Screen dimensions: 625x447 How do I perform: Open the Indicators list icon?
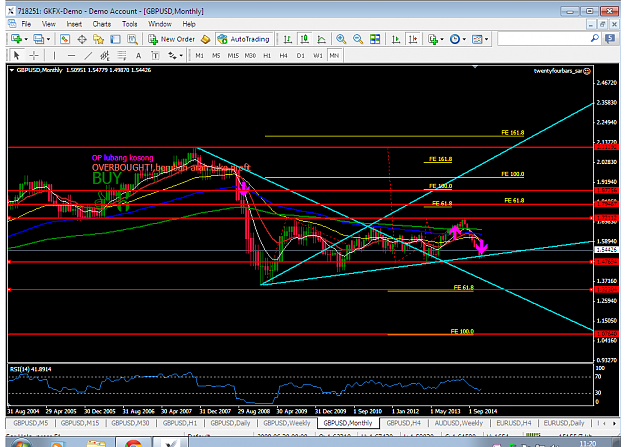pyautogui.click(x=432, y=39)
